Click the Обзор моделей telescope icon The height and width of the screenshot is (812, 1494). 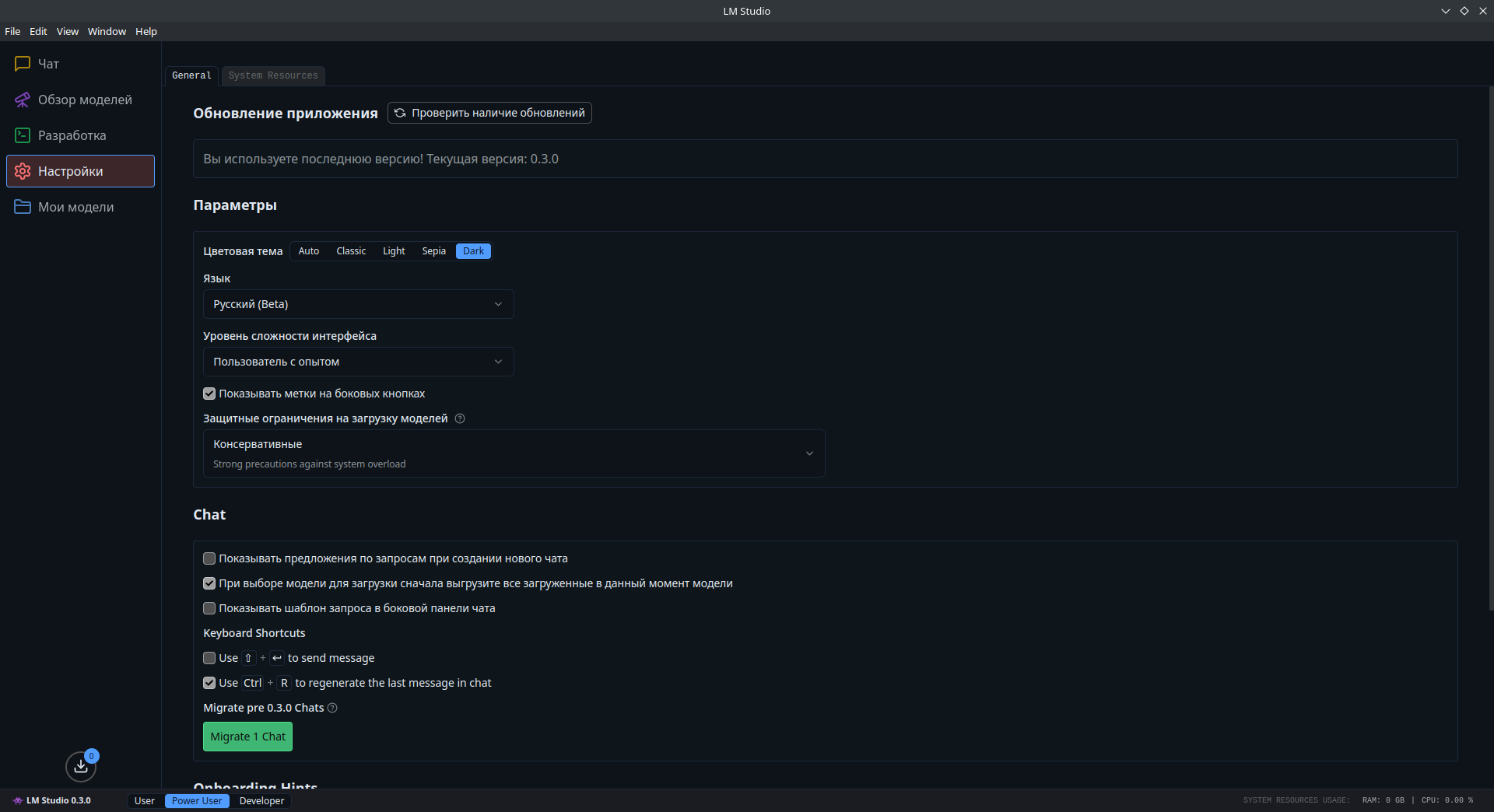[x=23, y=100]
